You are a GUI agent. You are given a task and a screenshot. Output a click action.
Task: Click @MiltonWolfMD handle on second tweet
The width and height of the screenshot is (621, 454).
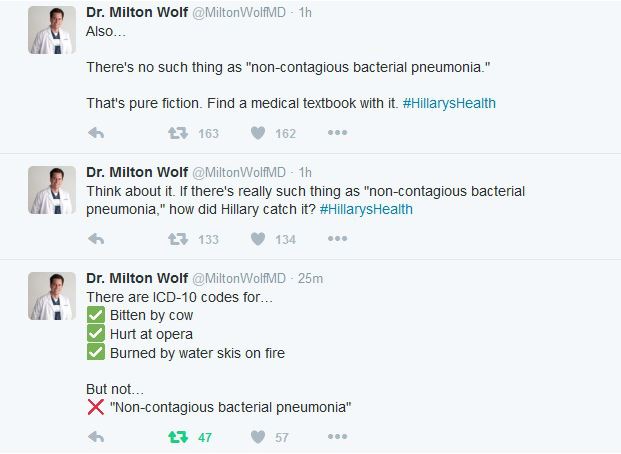[x=238, y=172]
